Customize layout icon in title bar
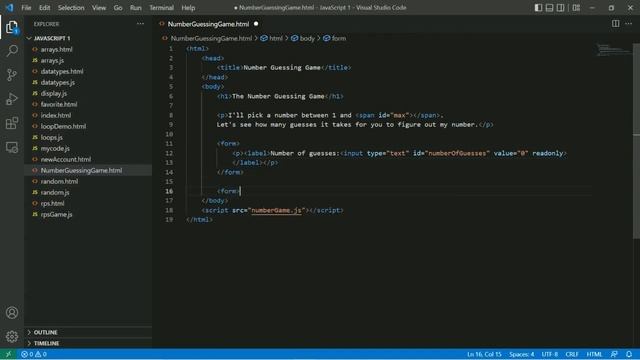Image resolution: width=640 pixels, height=360 pixels. click(576, 8)
